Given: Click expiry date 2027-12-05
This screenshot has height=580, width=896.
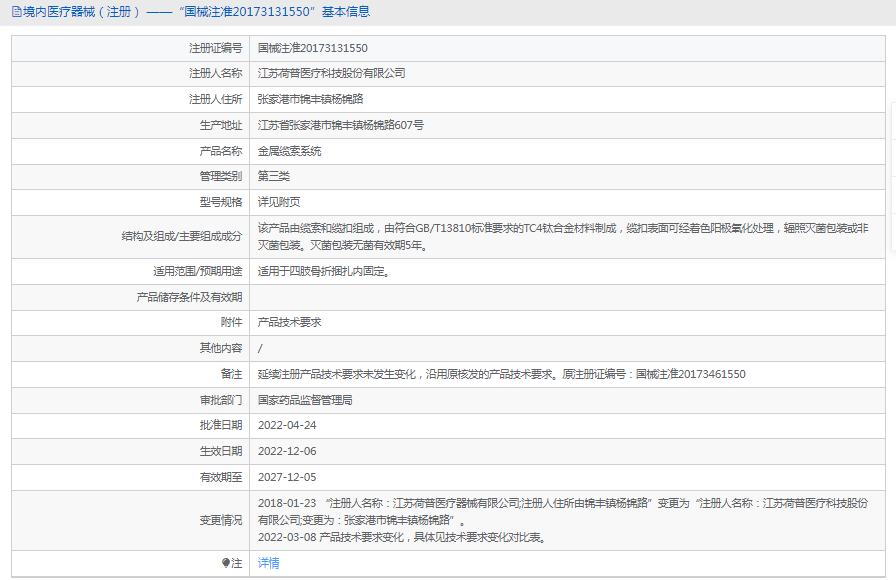Looking at the screenshot, I should 287,477.
